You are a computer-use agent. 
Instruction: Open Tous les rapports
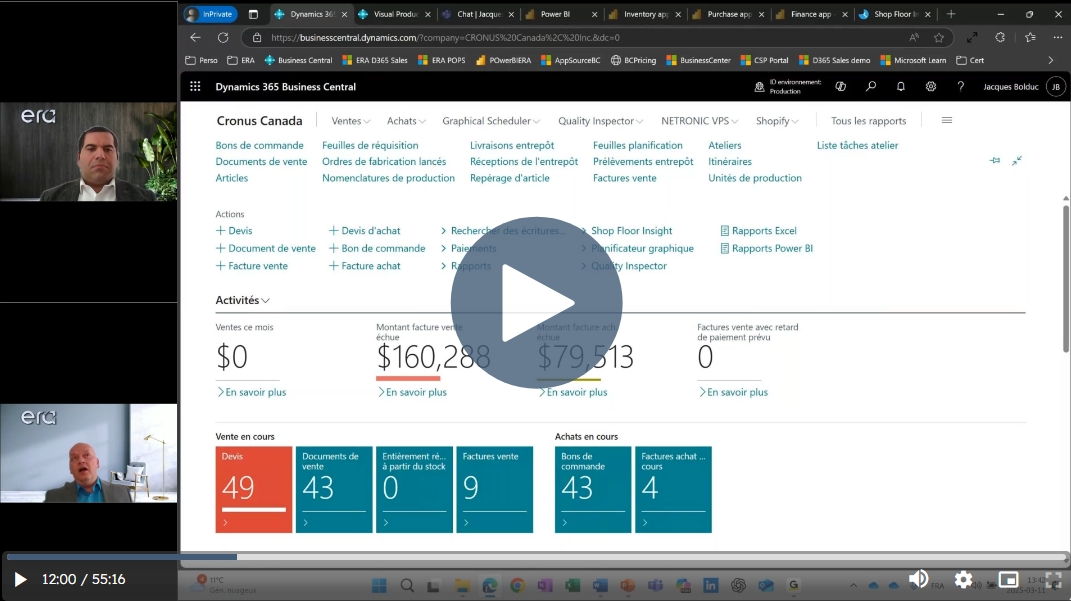click(868, 121)
